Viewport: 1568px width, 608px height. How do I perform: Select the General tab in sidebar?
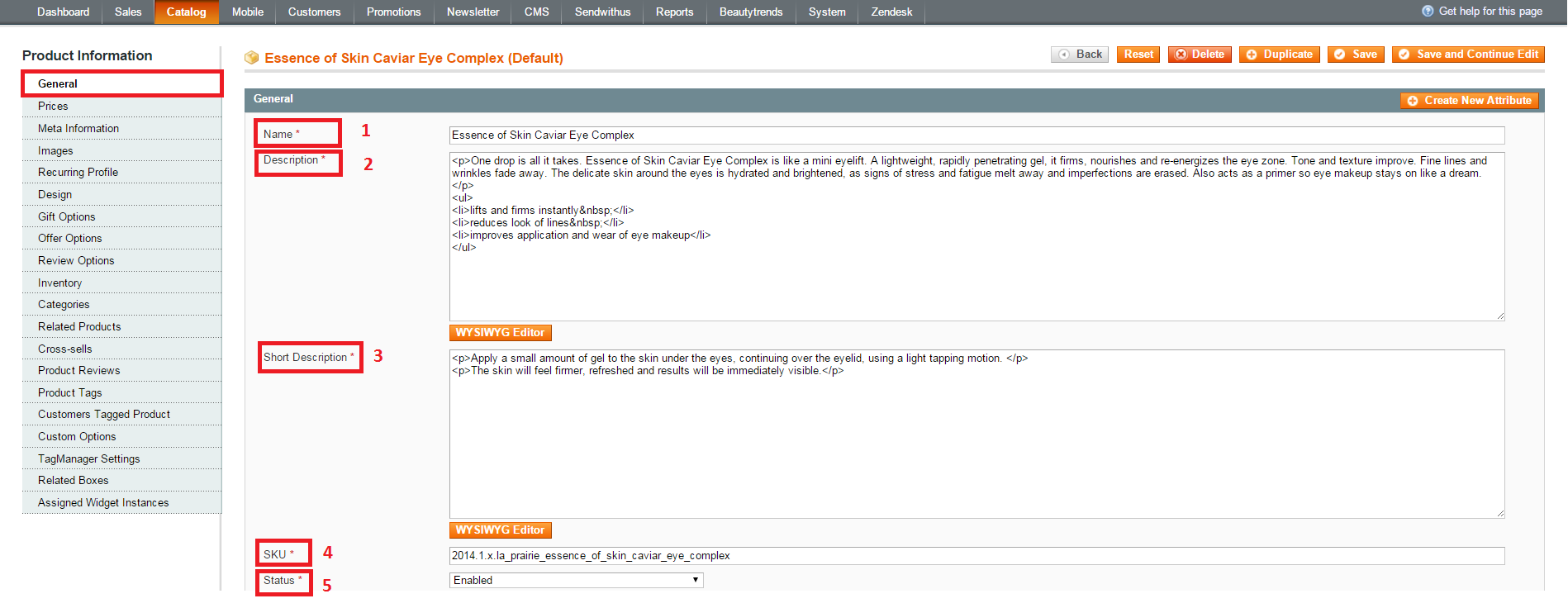point(122,83)
